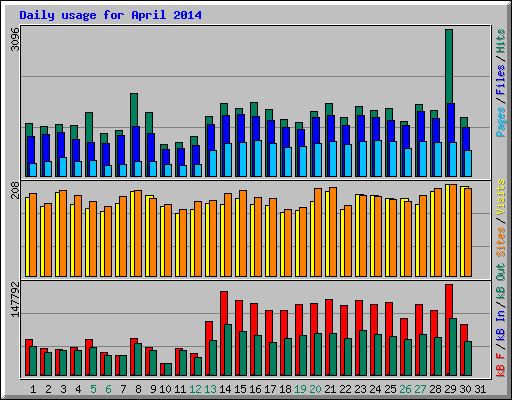
Task: Click the green weekend day 26 label
Action: point(405,389)
